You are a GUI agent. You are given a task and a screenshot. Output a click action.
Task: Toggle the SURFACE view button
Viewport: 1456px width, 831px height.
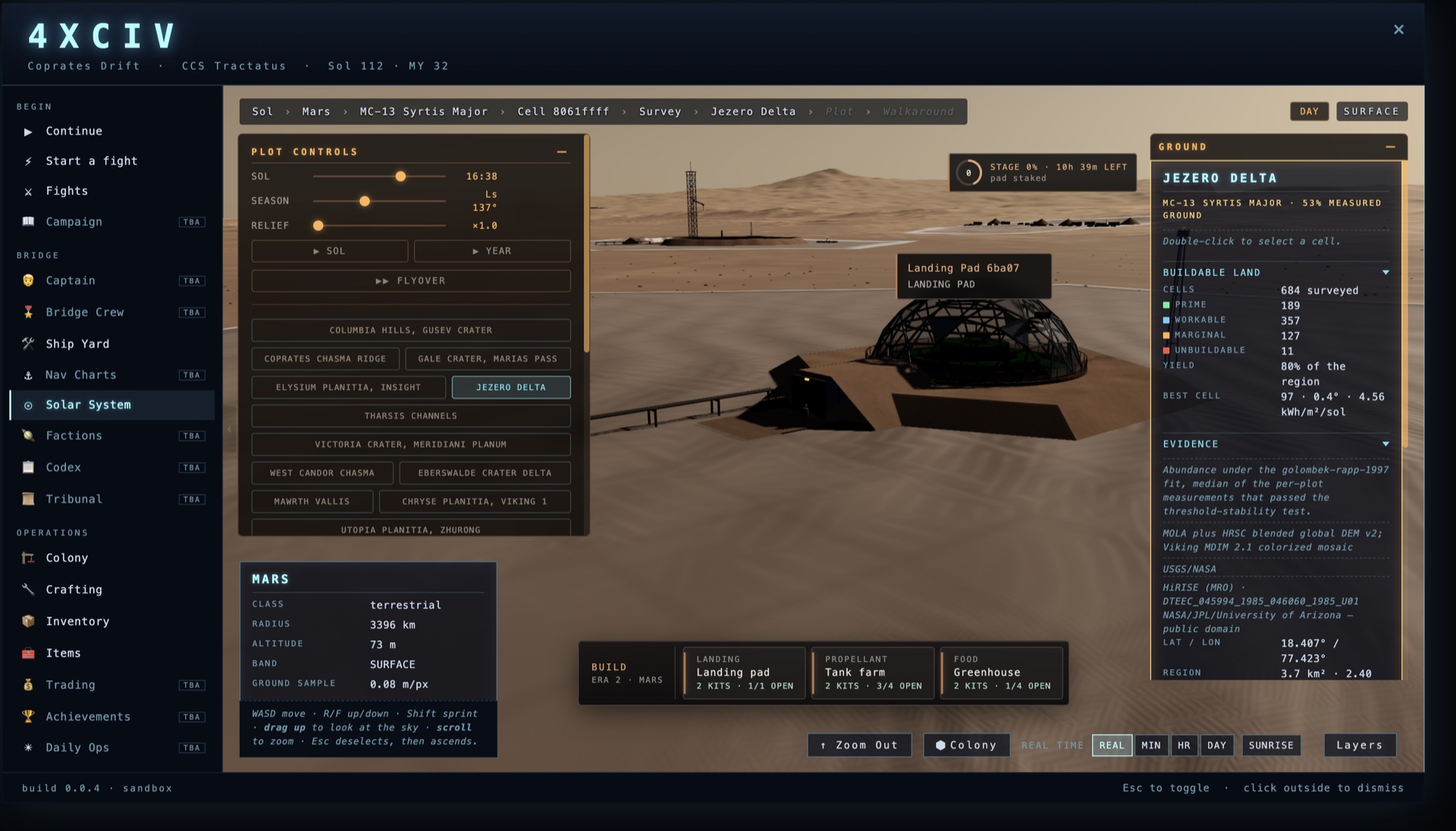click(1371, 111)
